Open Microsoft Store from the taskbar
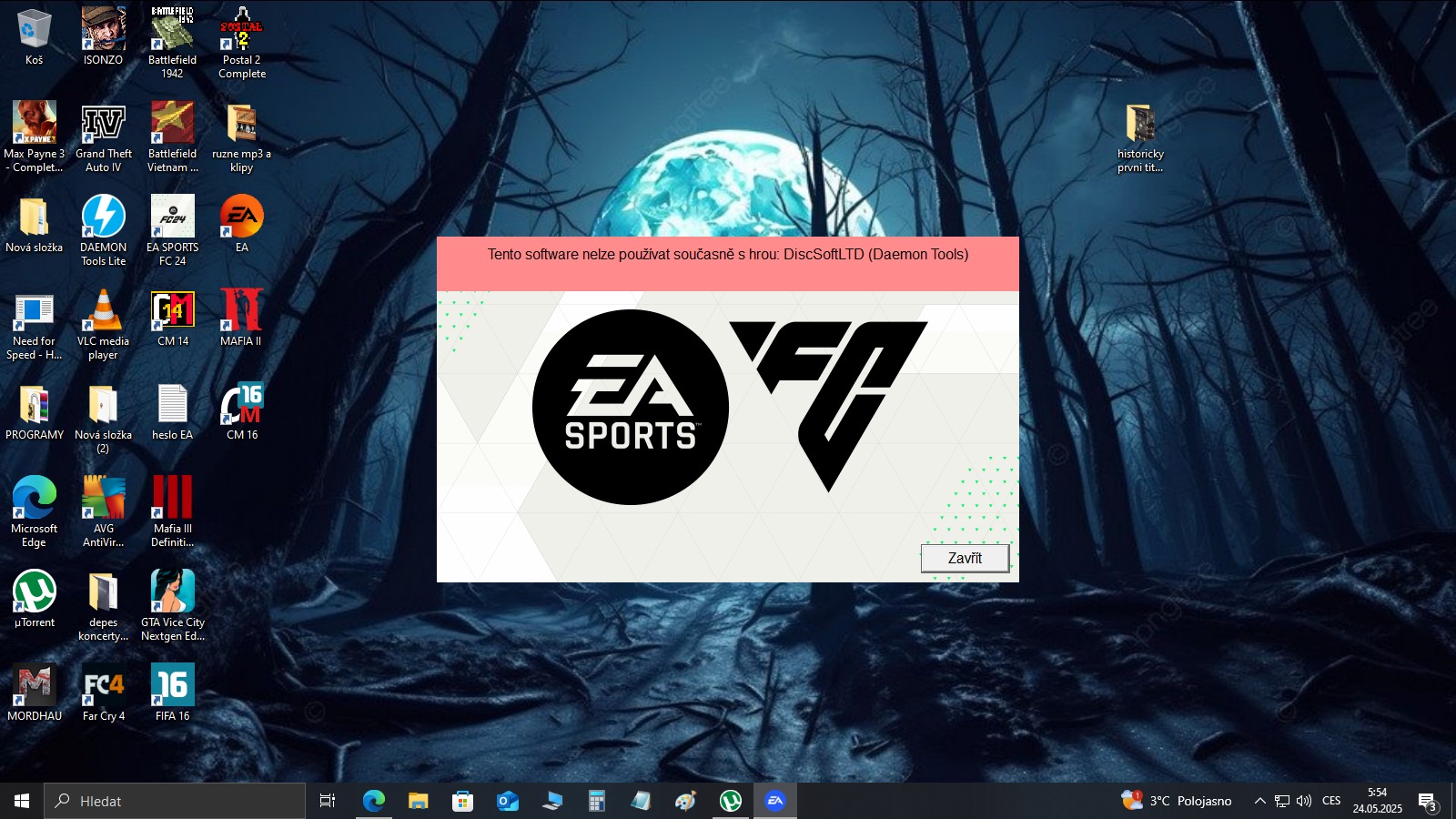The width and height of the screenshot is (1456, 819). click(x=462, y=801)
